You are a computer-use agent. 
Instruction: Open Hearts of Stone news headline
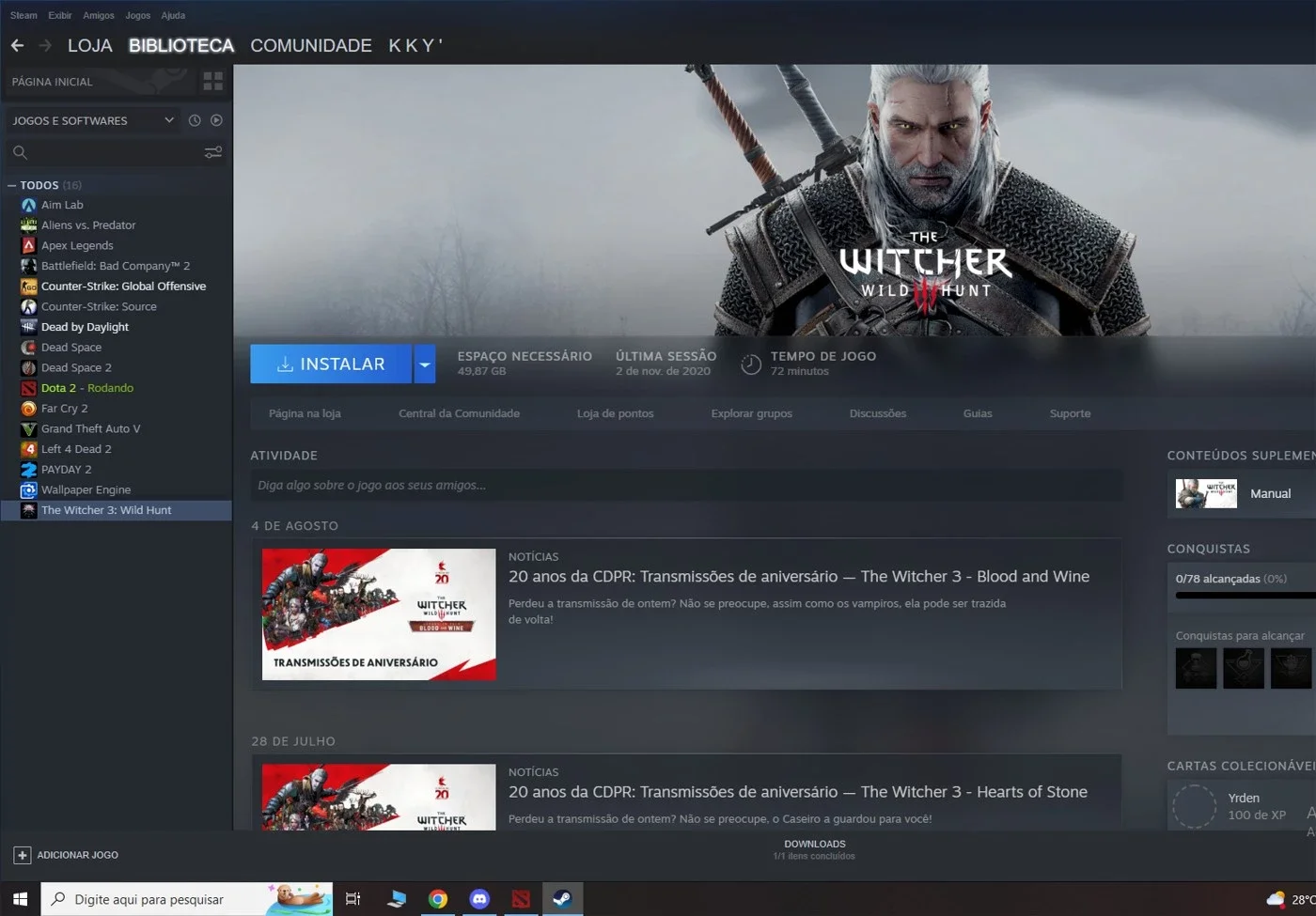[798, 792]
